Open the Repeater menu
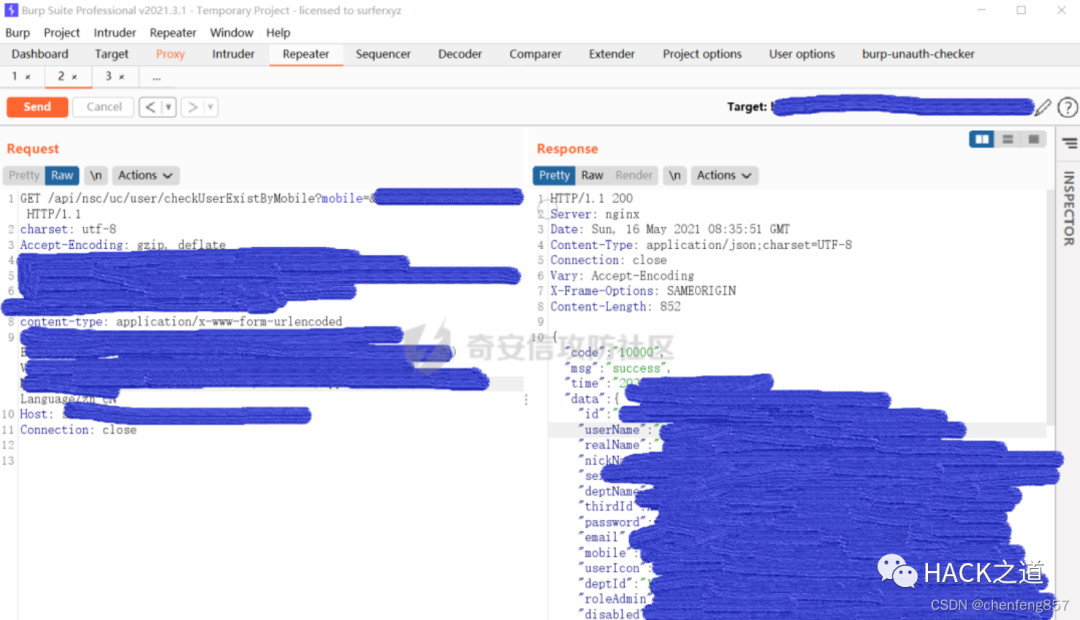This screenshot has width=1080, height=620. 173,32
